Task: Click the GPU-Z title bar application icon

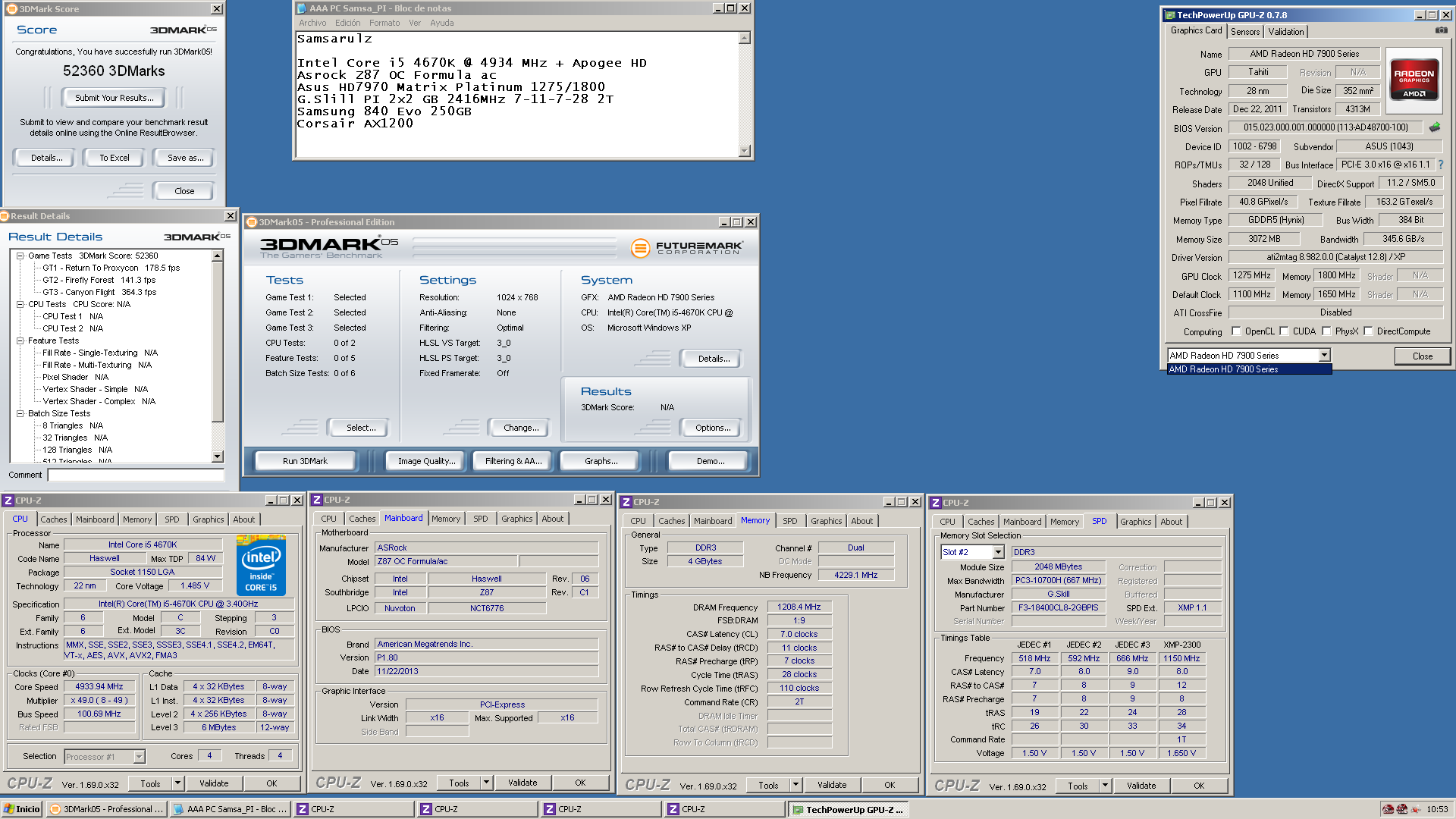Action: pos(1170,15)
